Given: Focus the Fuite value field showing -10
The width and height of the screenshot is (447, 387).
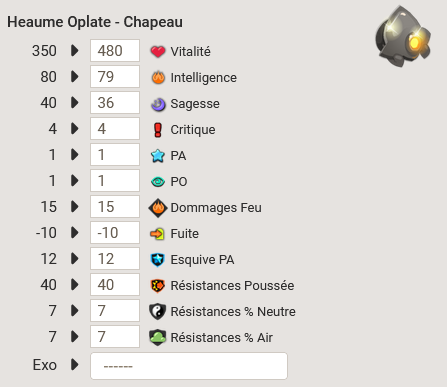Looking at the screenshot, I should point(115,233).
